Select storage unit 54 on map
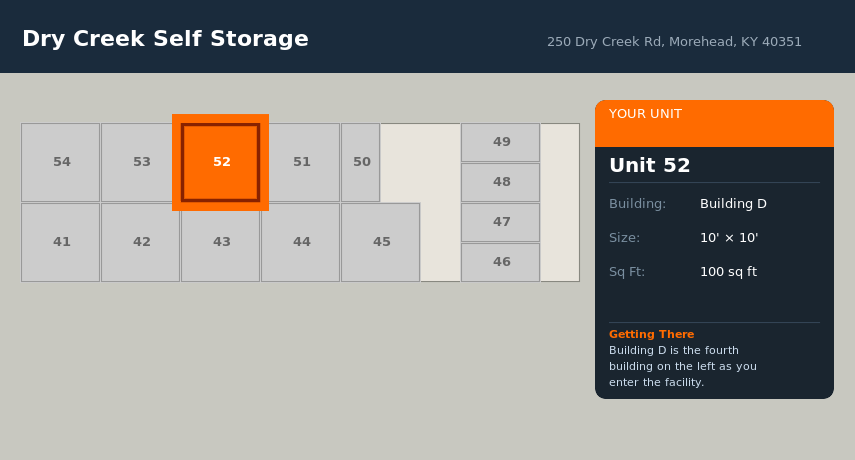855x460 pixels. 61,162
